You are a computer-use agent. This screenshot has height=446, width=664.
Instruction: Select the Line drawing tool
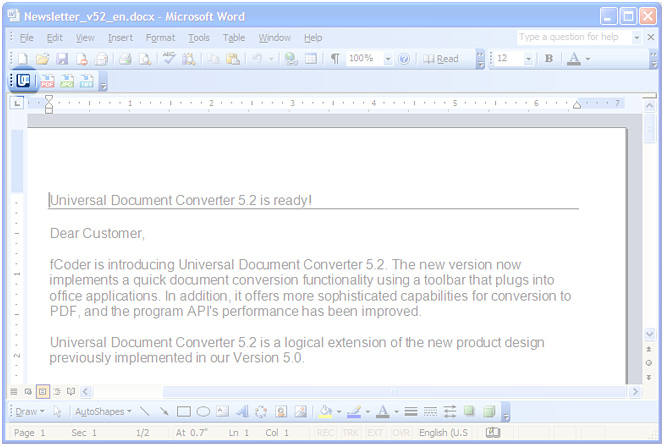(145, 411)
